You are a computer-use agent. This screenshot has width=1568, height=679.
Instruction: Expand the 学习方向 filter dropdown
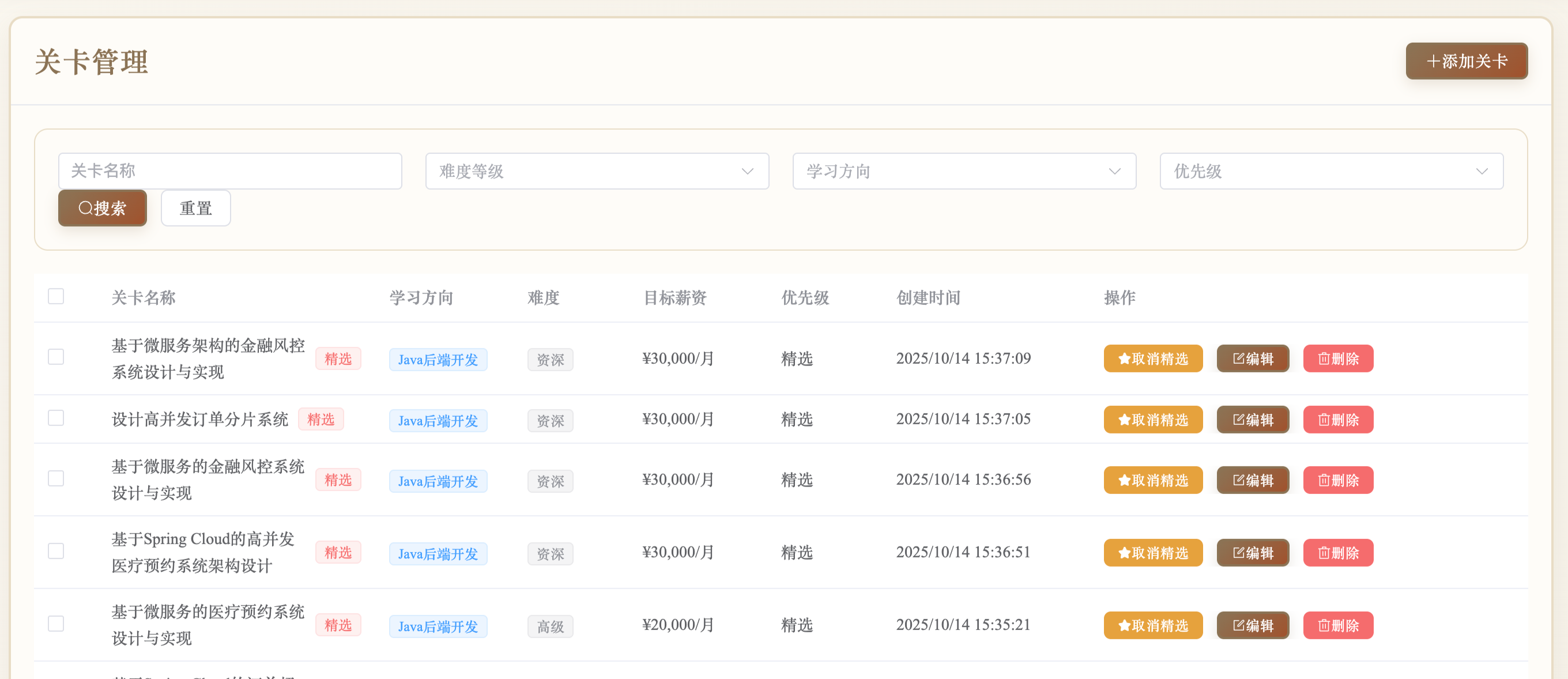pyautogui.click(x=963, y=171)
